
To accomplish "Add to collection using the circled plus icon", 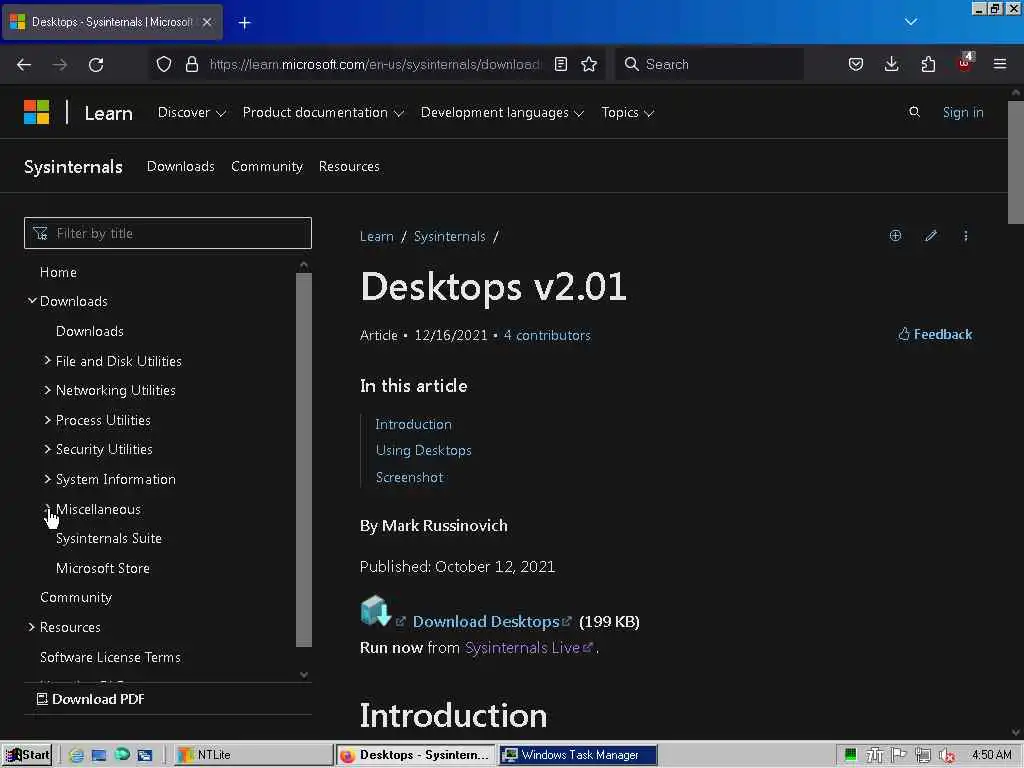I will (895, 236).
